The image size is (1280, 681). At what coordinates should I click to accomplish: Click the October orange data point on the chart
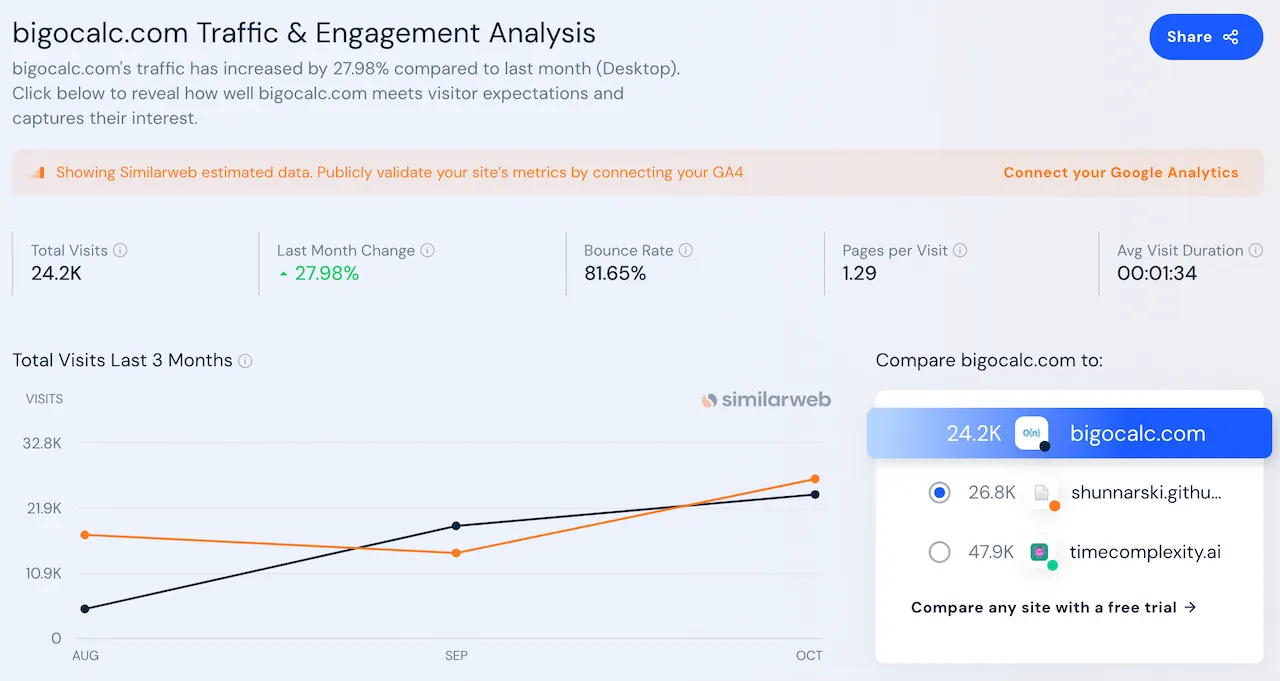point(814,478)
